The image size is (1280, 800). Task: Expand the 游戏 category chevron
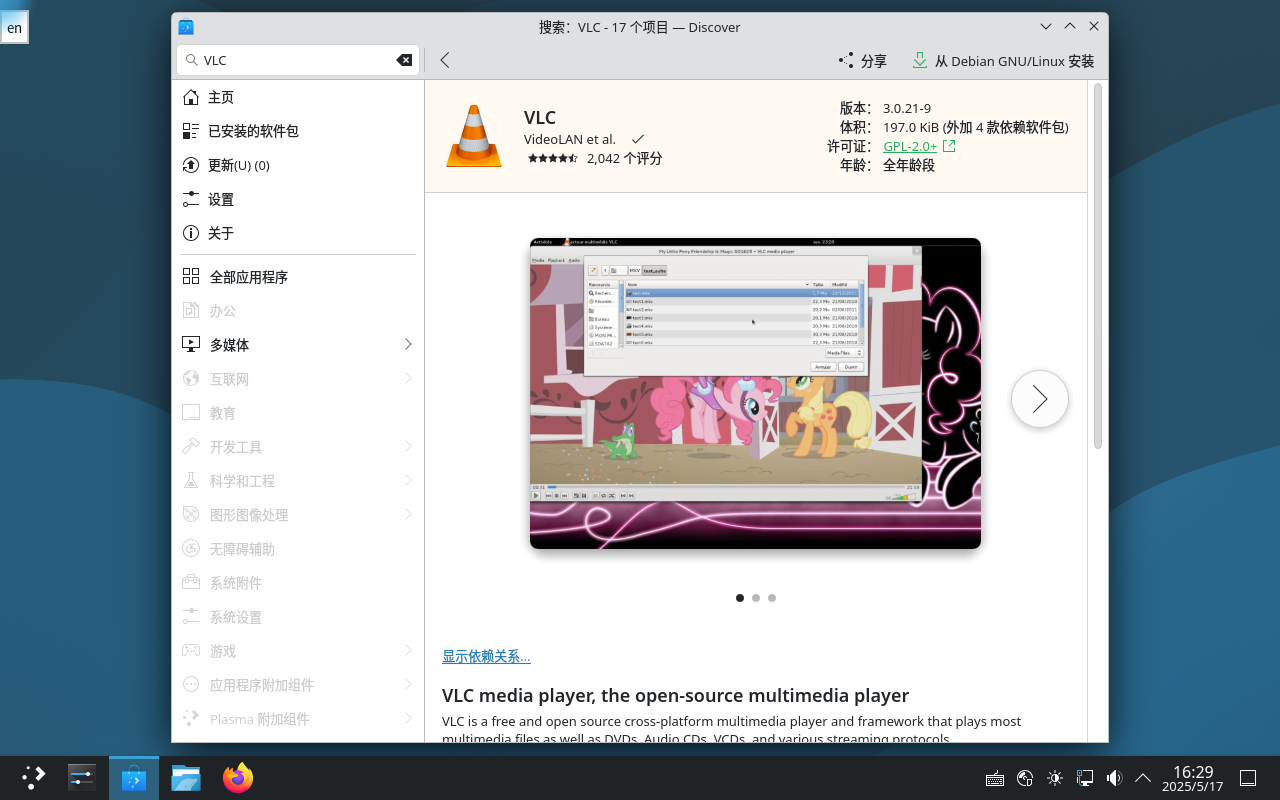[x=408, y=650]
